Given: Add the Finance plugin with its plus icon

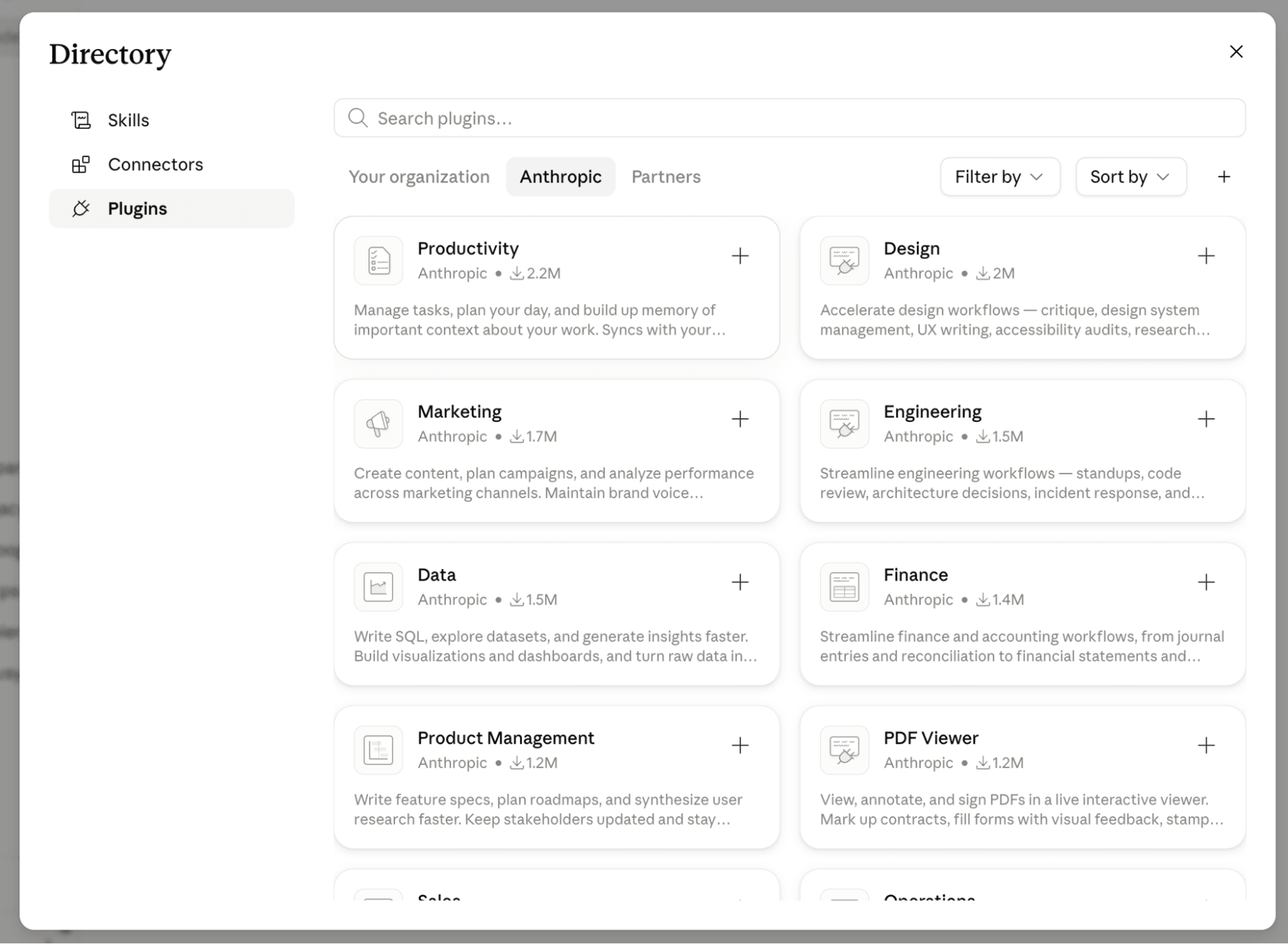Looking at the screenshot, I should tap(1206, 582).
